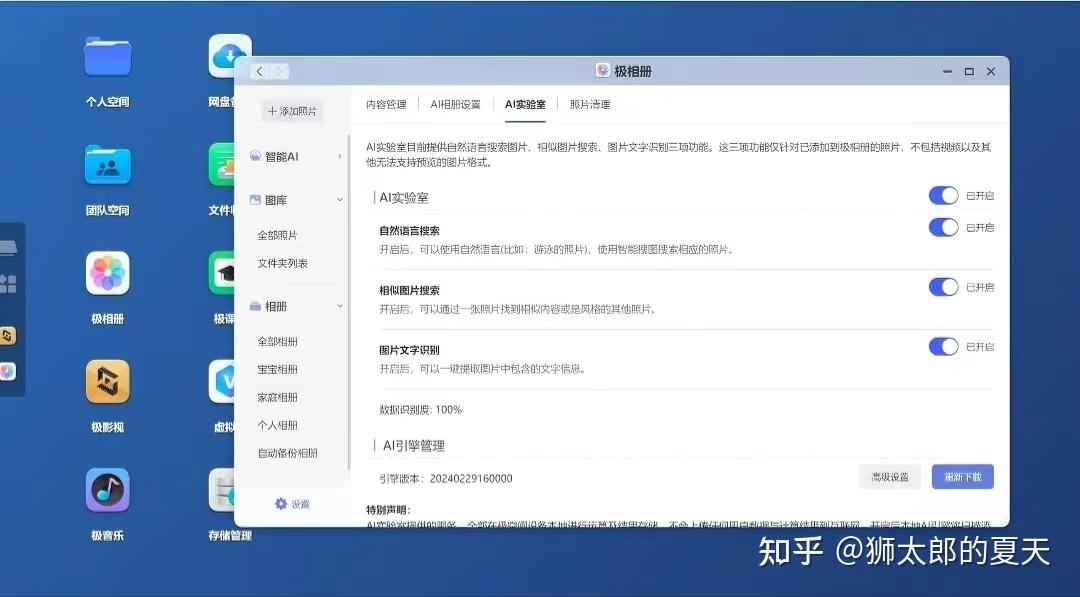Toggle the AI实验室 master switch
Image resolution: width=1080 pixels, height=597 pixels.
(943, 196)
